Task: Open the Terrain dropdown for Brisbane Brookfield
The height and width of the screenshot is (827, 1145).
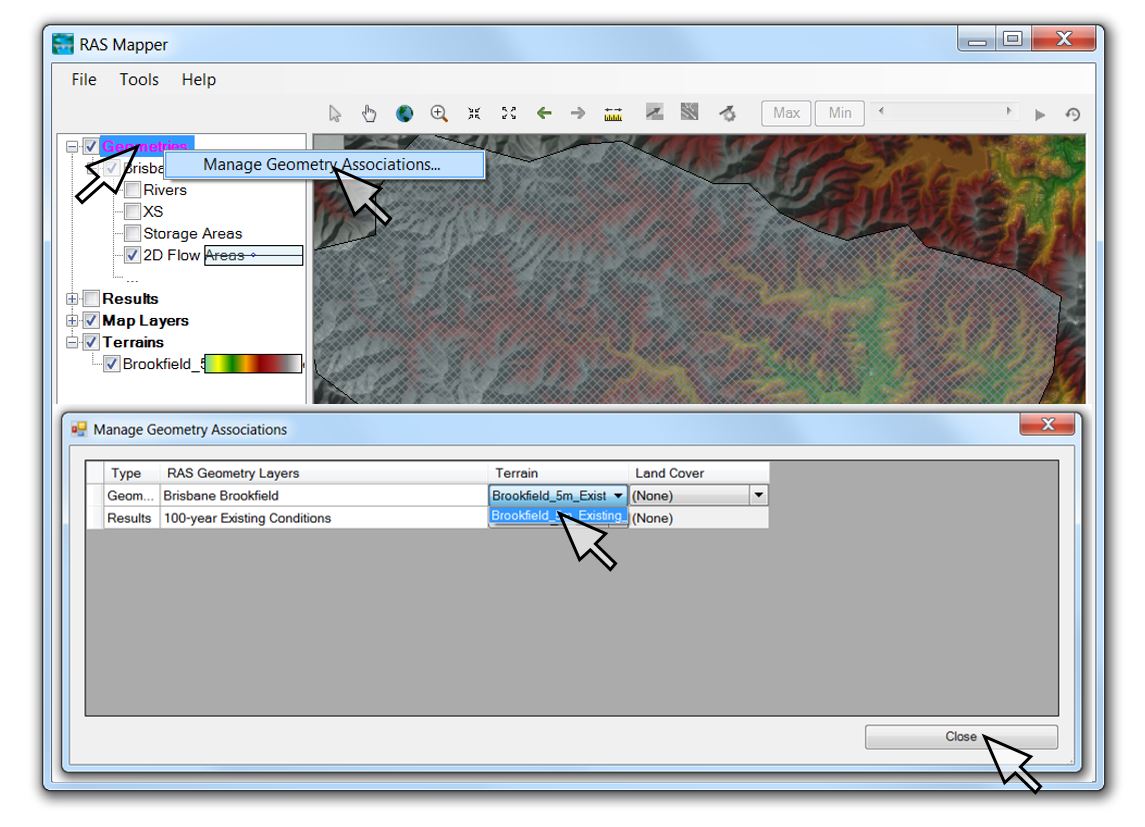Action: tap(618, 496)
